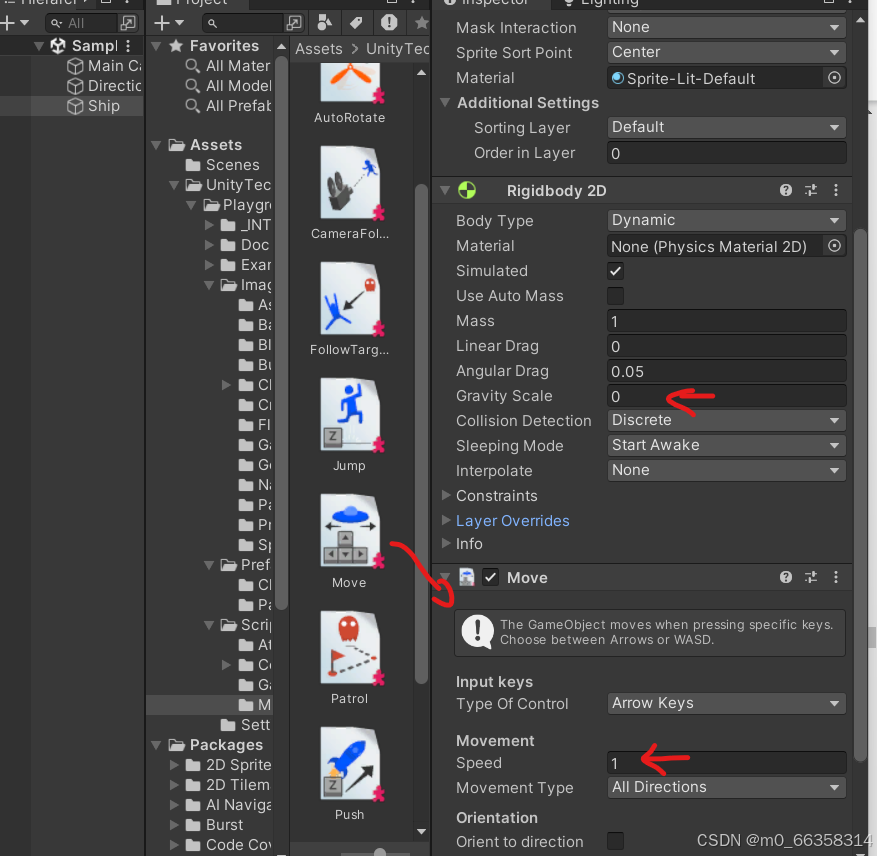Open Move component help icon
This screenshot has width=877, height=856.
[786, 577]
